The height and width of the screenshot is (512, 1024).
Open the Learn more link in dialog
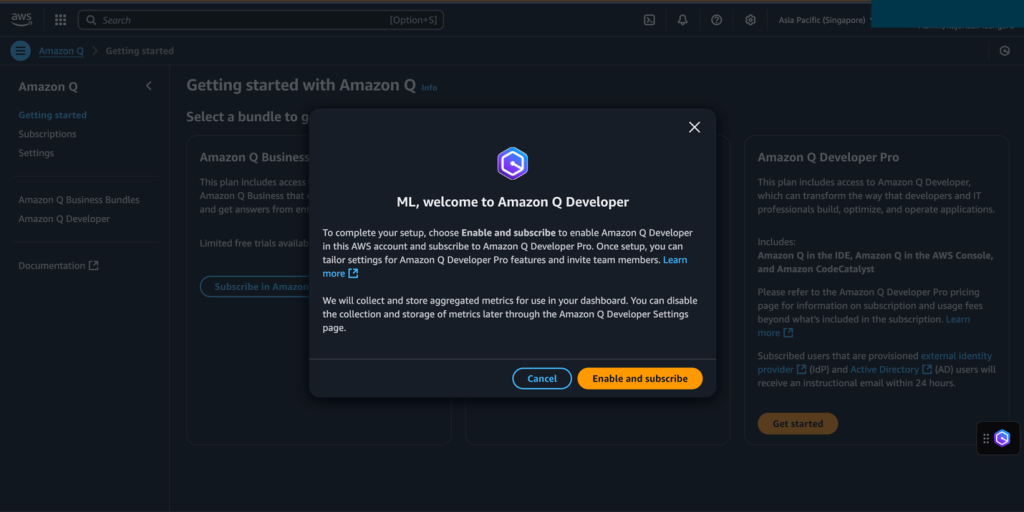675,260
